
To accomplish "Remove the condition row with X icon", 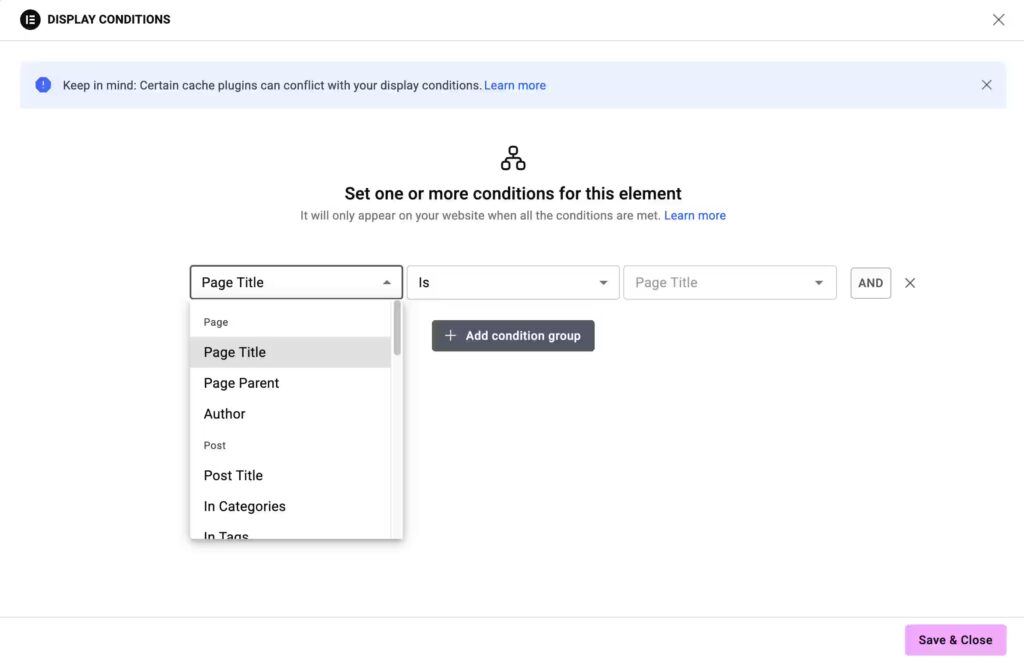I will pyautogui.click(x=910, y=283).
